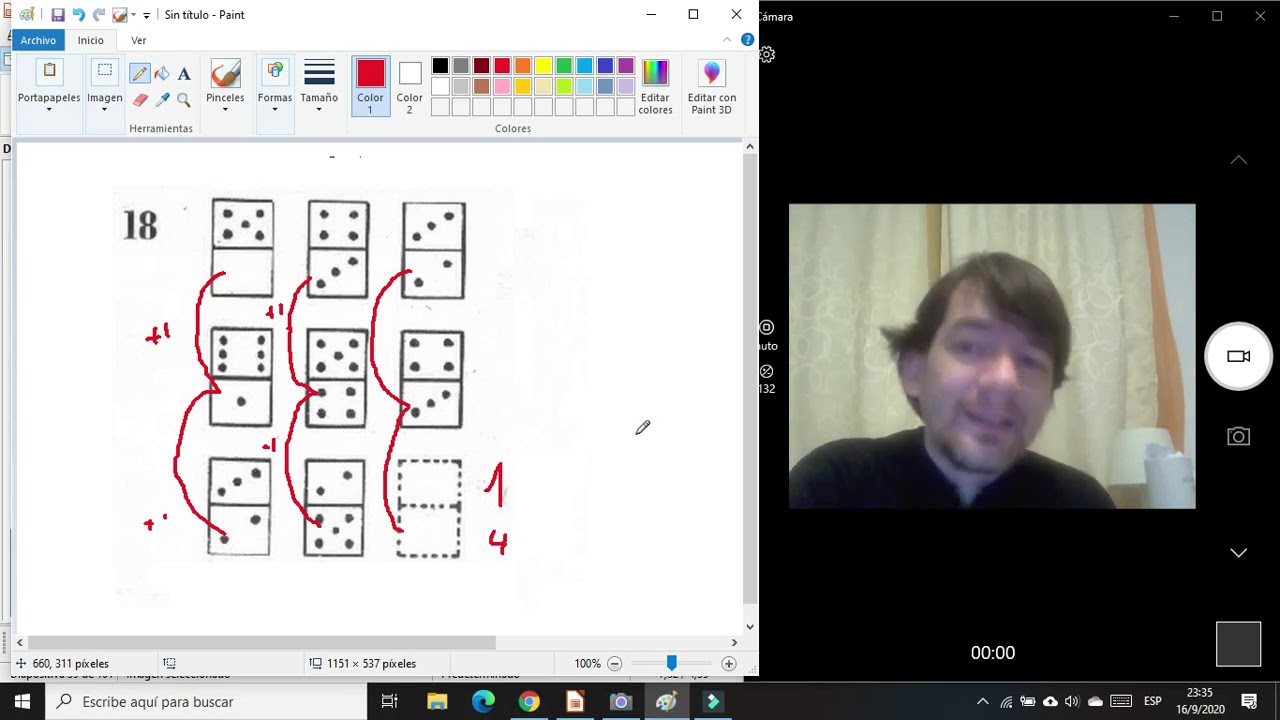Open Paint icon on taskbar
Viewport: 1280px width, 720px height.
tap(667, 701)
